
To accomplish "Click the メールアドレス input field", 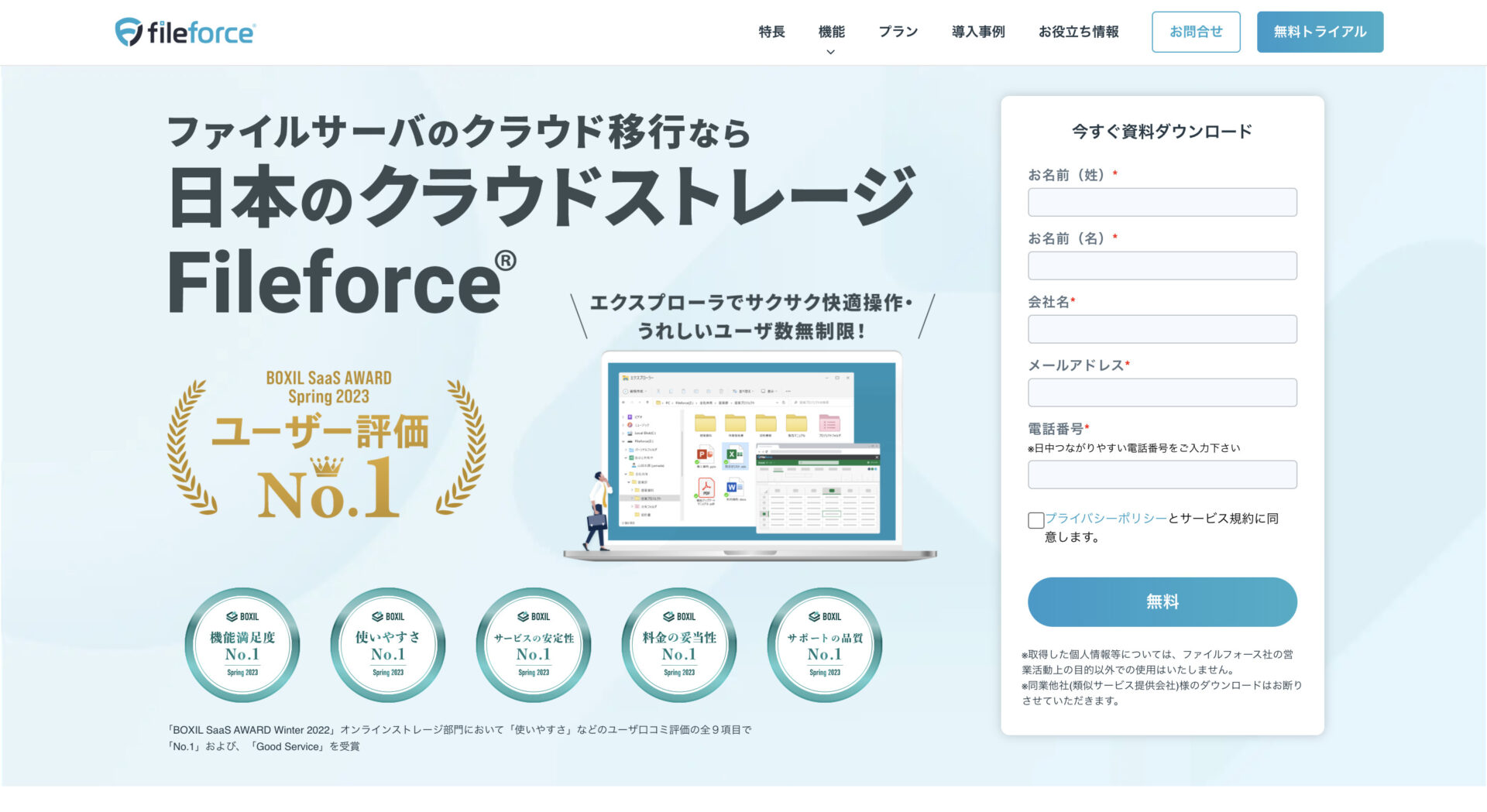I will tap(1162, 392).
